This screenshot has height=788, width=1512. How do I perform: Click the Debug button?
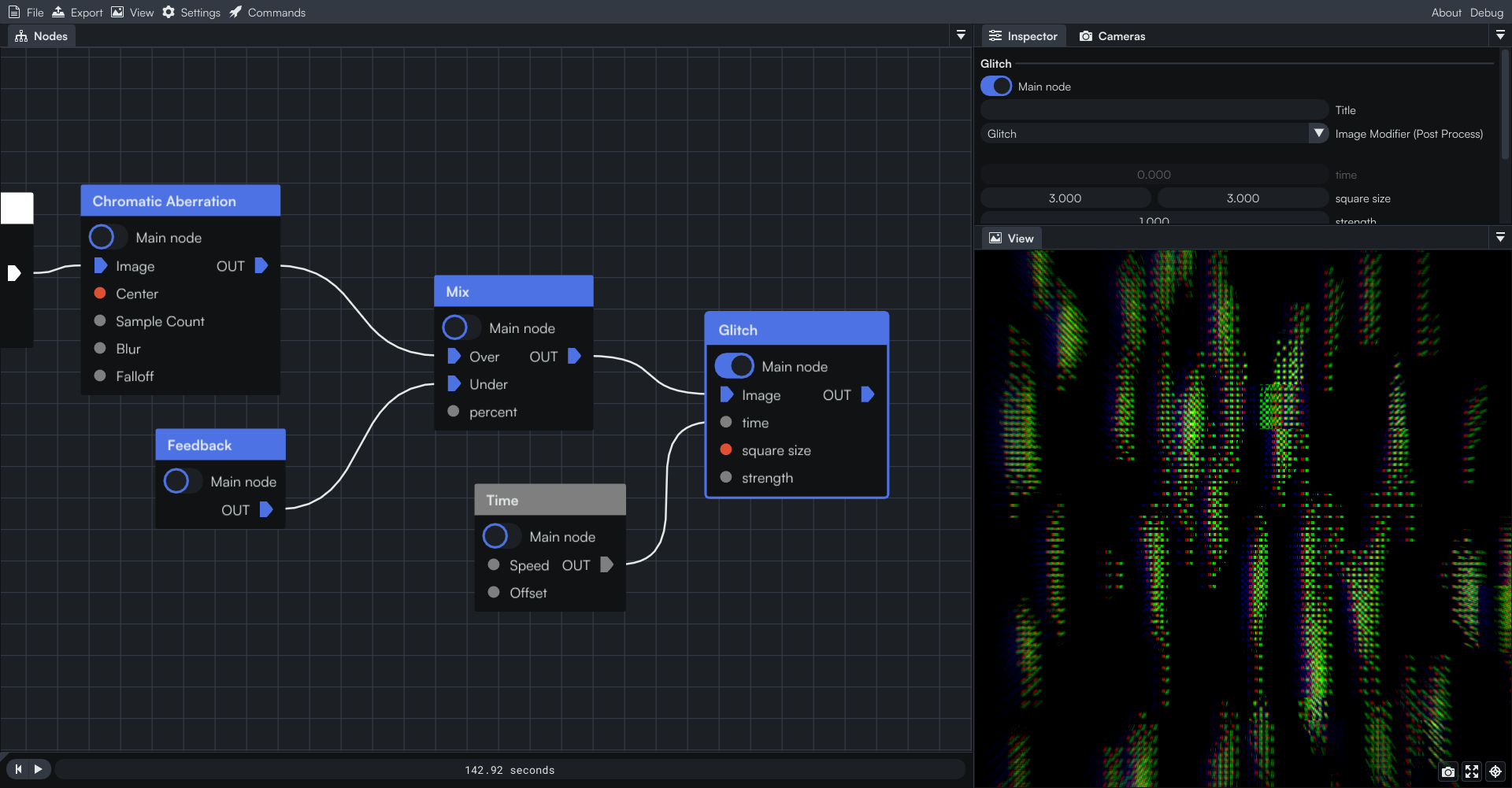pos(1487,13)
